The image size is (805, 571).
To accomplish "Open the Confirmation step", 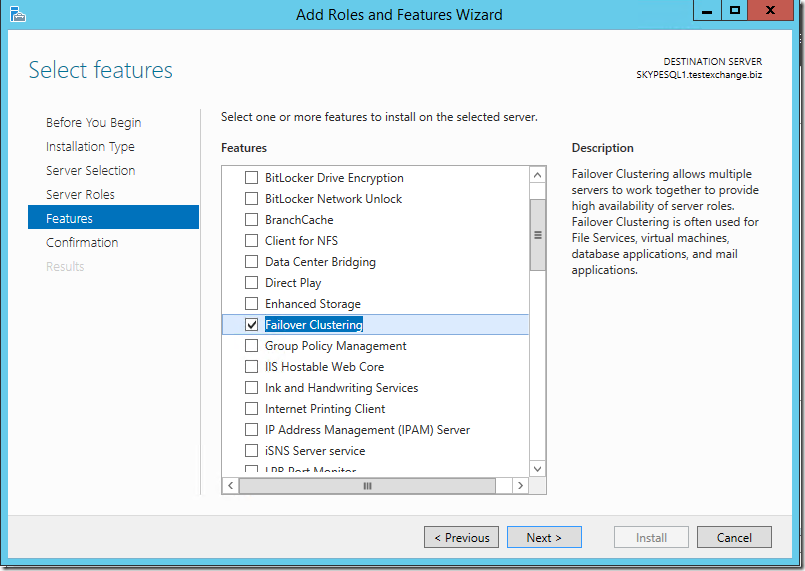I will coord(82,242).
